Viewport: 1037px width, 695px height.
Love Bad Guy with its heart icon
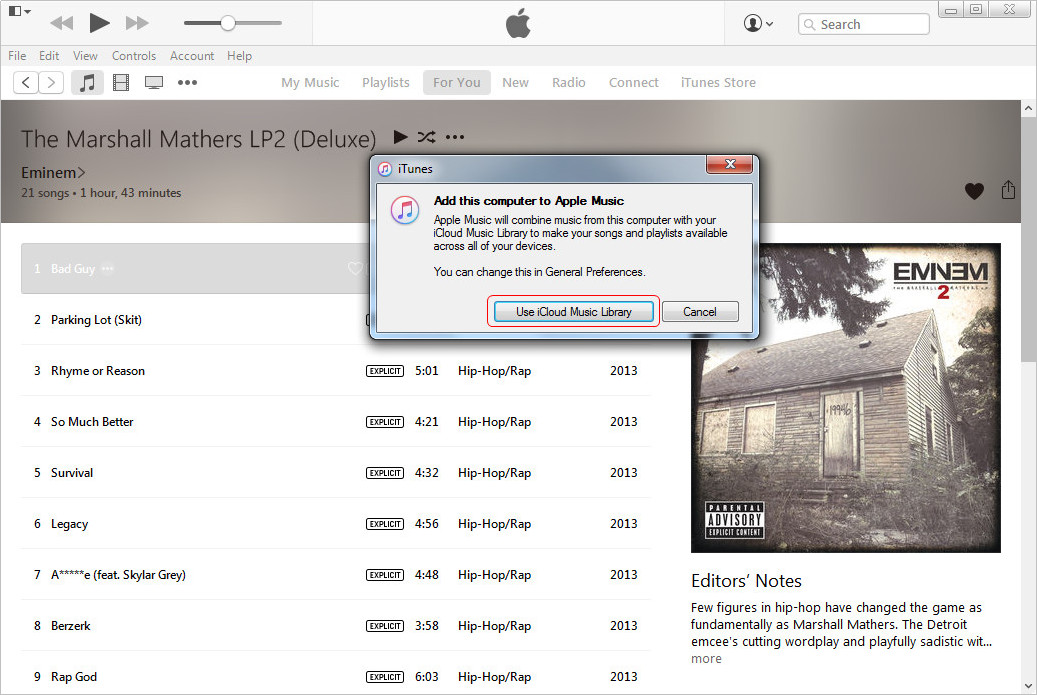(355, 268)
